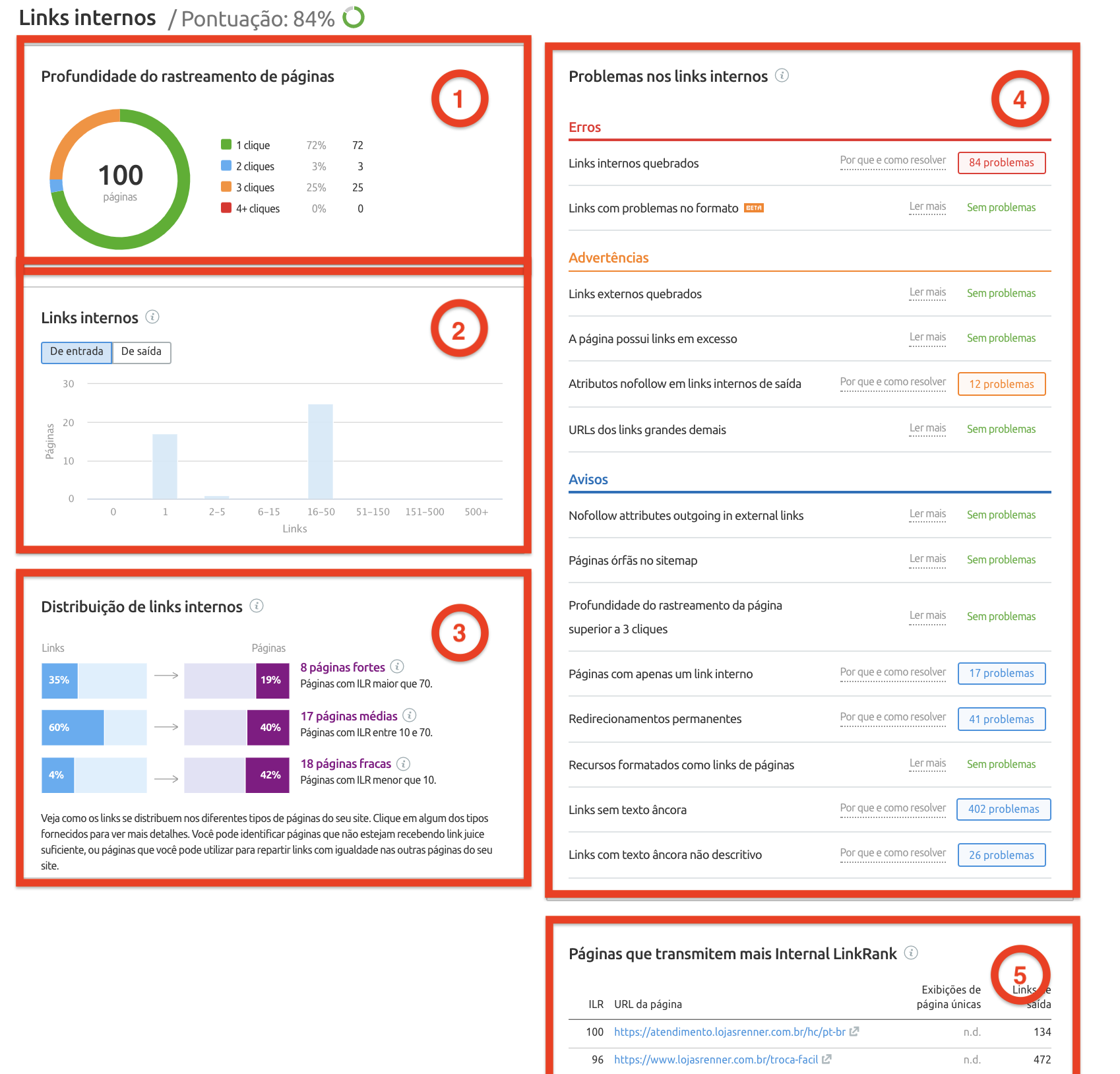Switch to the De saída view
This screenshot has width=1120, height=1074.
pos(141,352)
